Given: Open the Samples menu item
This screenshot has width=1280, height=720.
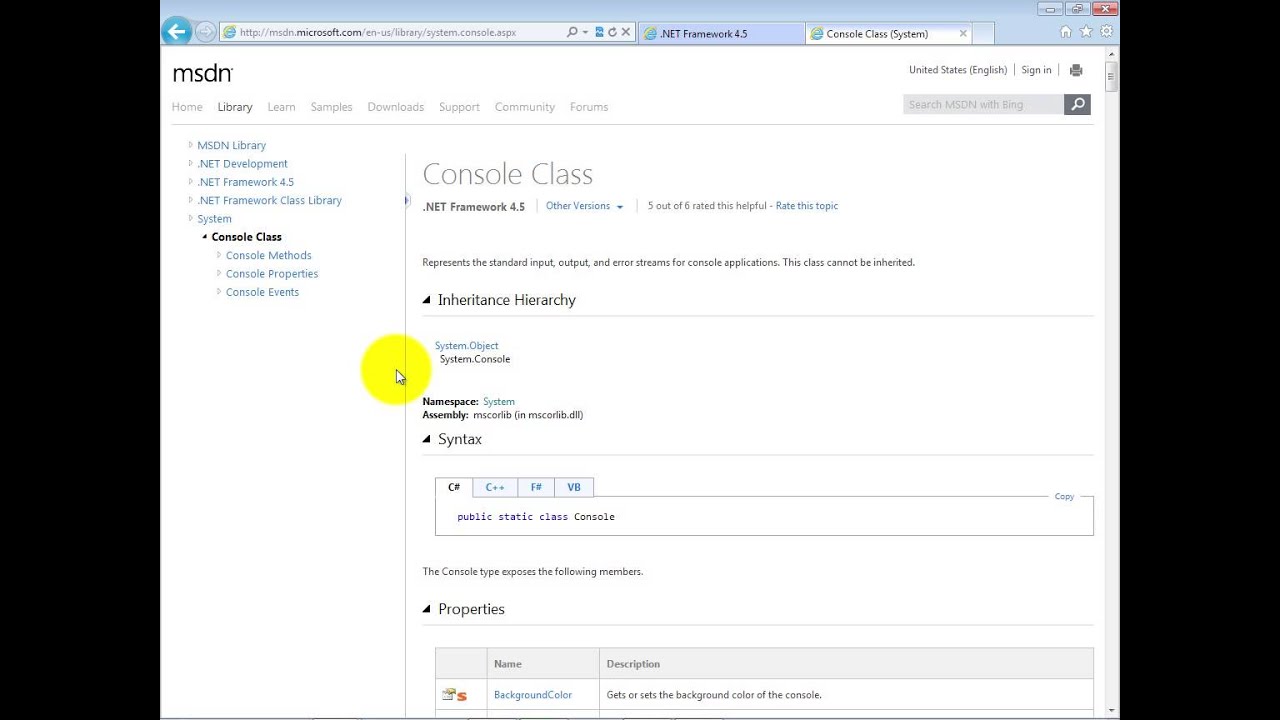Looking at the screenshot, I should point(331,107).
